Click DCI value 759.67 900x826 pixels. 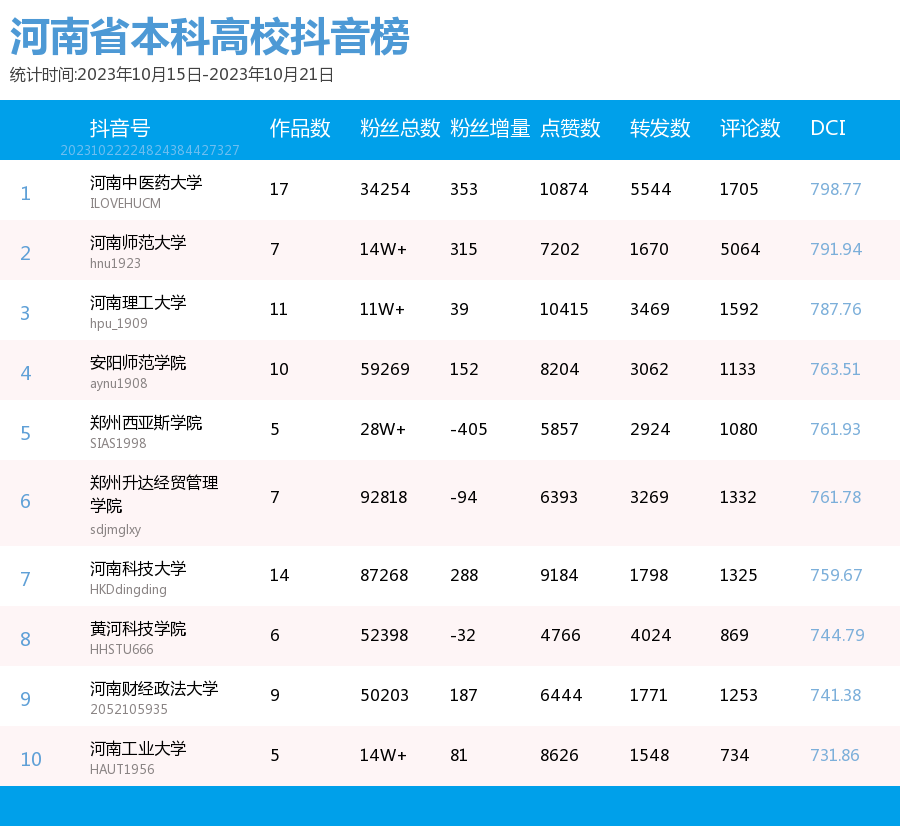click(x=836, y=575)
